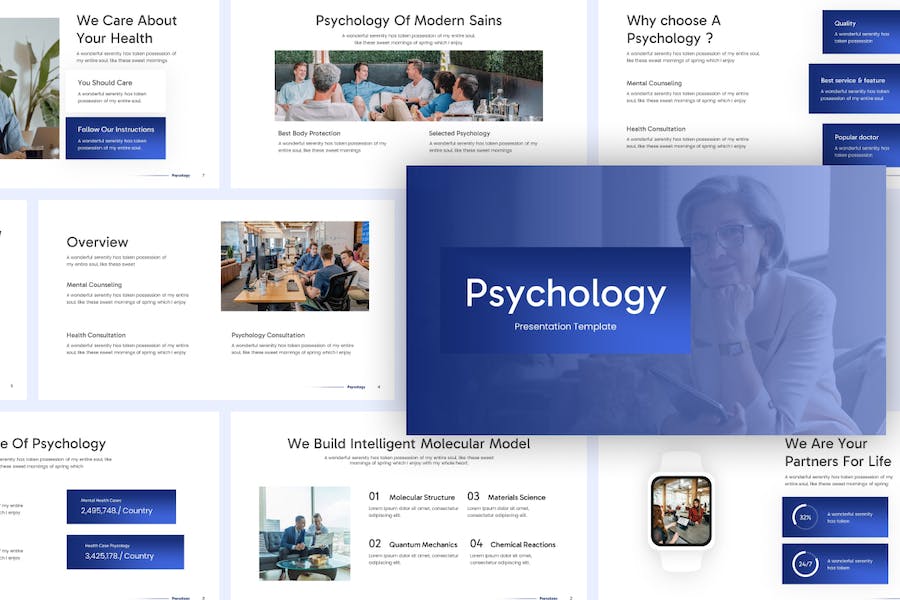
Task: Click the smartwatch mockup image
Action: click(x=681, y=511)
